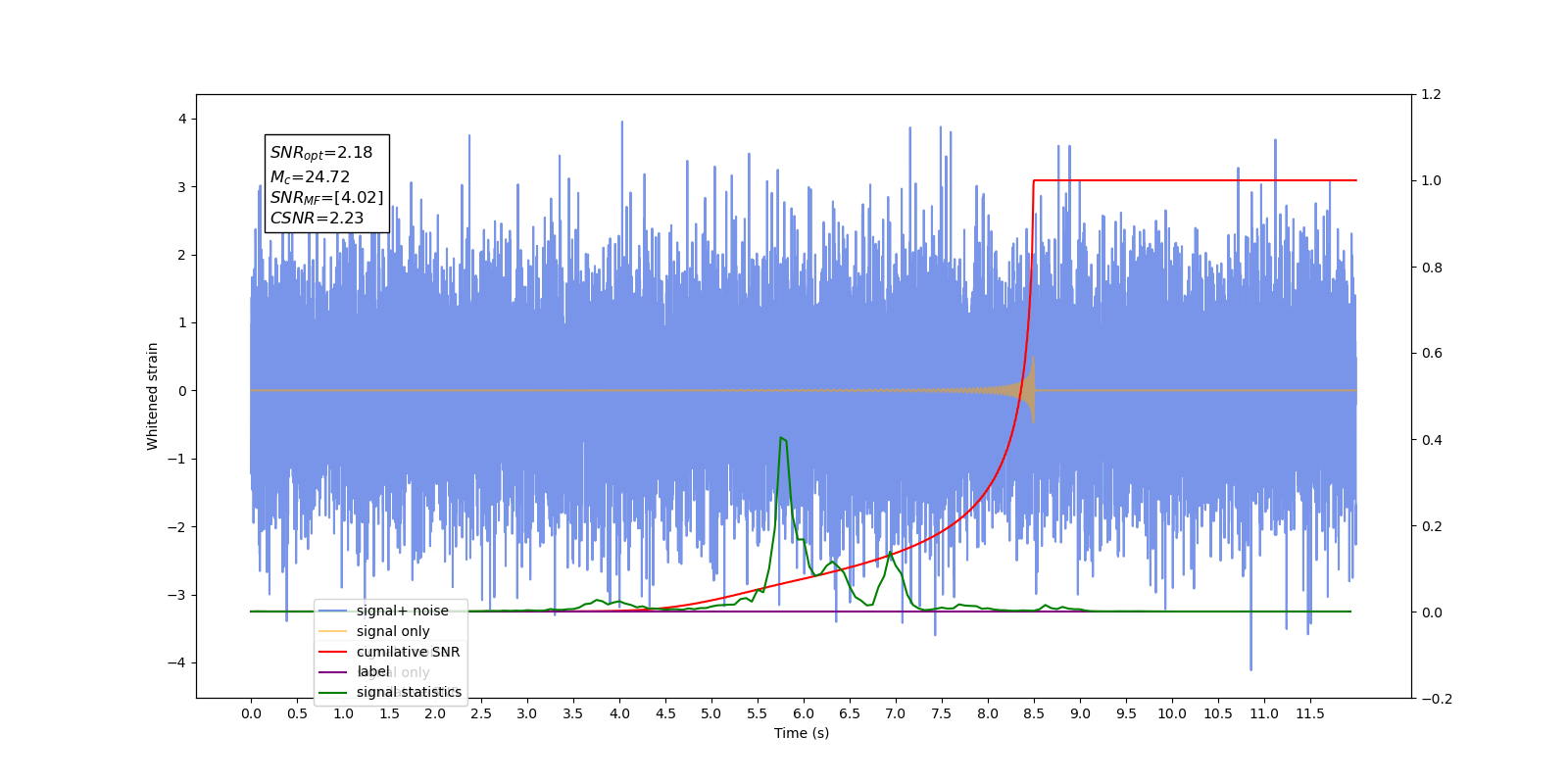Image resolution: width=1568 pixels, height=784 pixels.
Task: Click the SNRopt=2.18 annotation text
Action: (321, 153)
